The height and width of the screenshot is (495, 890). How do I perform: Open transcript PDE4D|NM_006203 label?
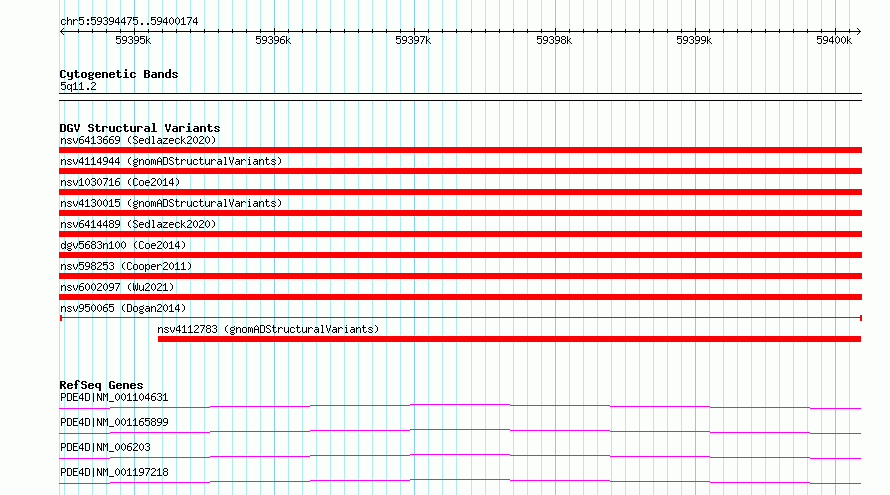pos(105,447)
